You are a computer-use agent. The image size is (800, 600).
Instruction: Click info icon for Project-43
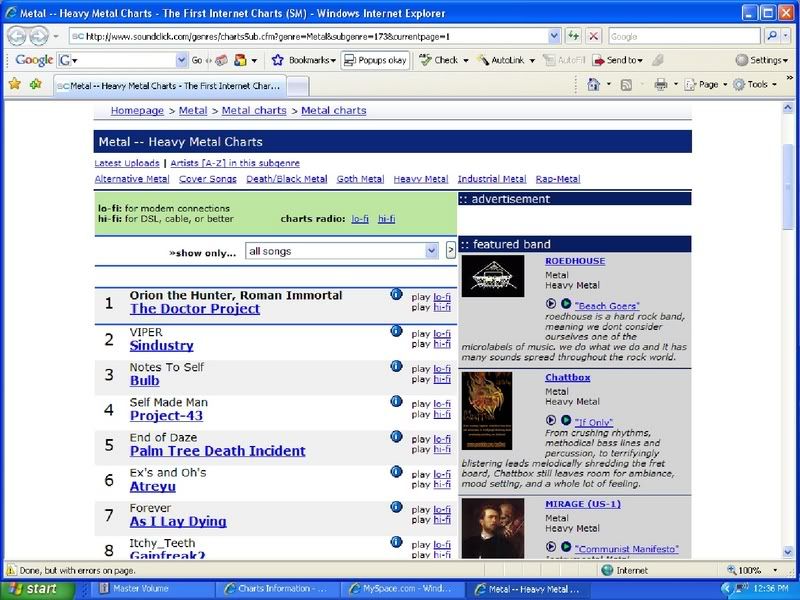[396, 402]
